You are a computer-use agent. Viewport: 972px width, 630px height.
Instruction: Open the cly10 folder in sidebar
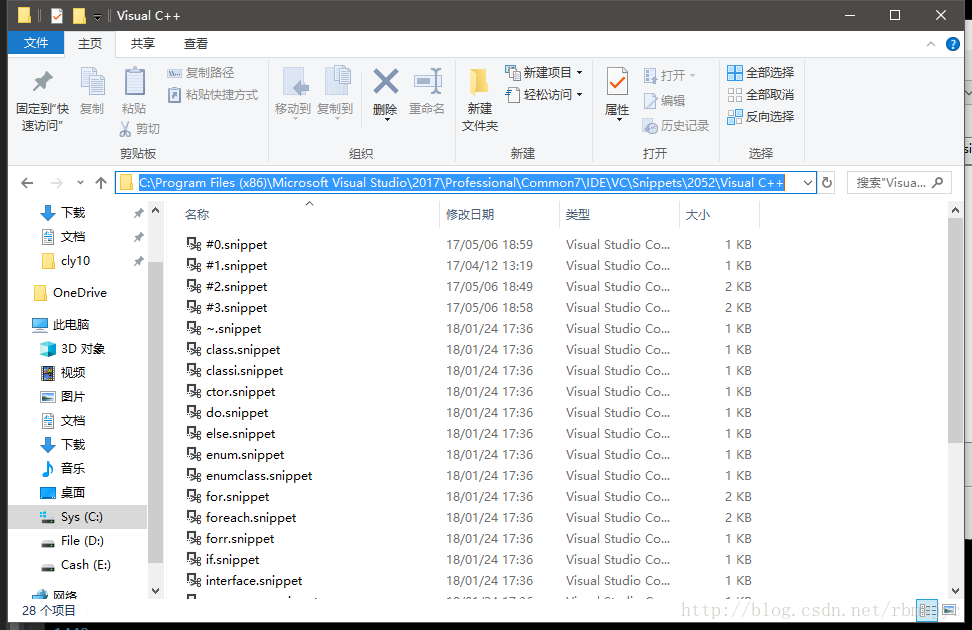coord(66,260)
